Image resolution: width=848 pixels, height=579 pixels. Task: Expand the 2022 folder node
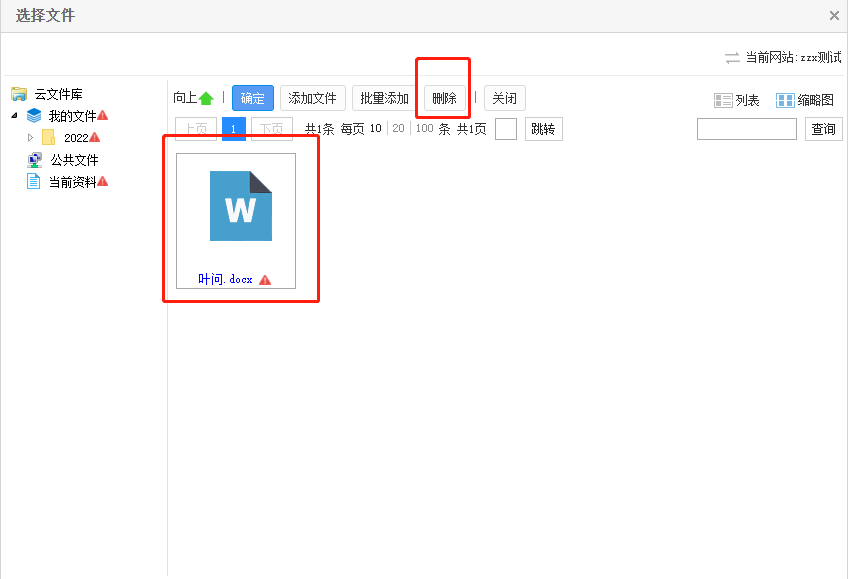[x=30, y=137]
